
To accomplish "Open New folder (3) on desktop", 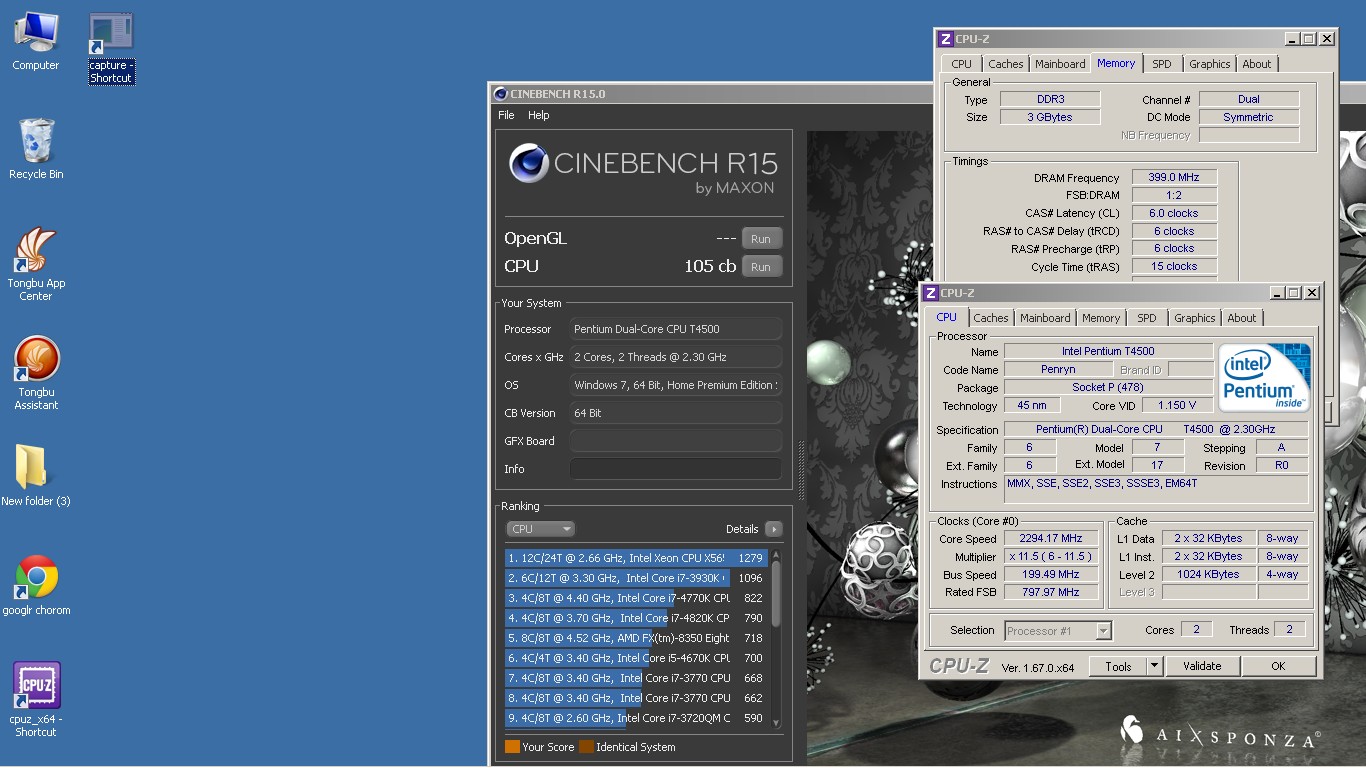I will pyautogui.click(x=36, y=476).
